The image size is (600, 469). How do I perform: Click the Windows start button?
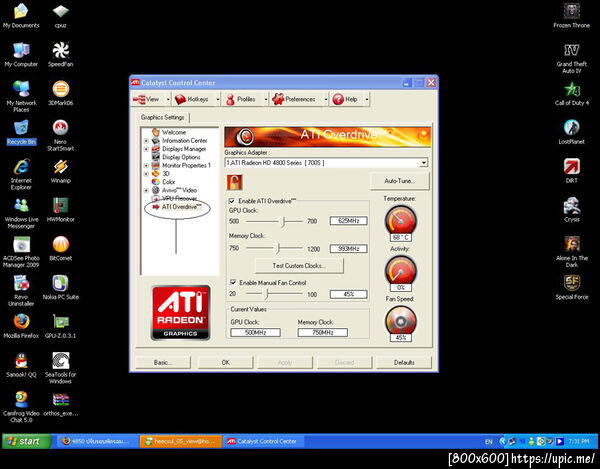click(x=26, y=441)
